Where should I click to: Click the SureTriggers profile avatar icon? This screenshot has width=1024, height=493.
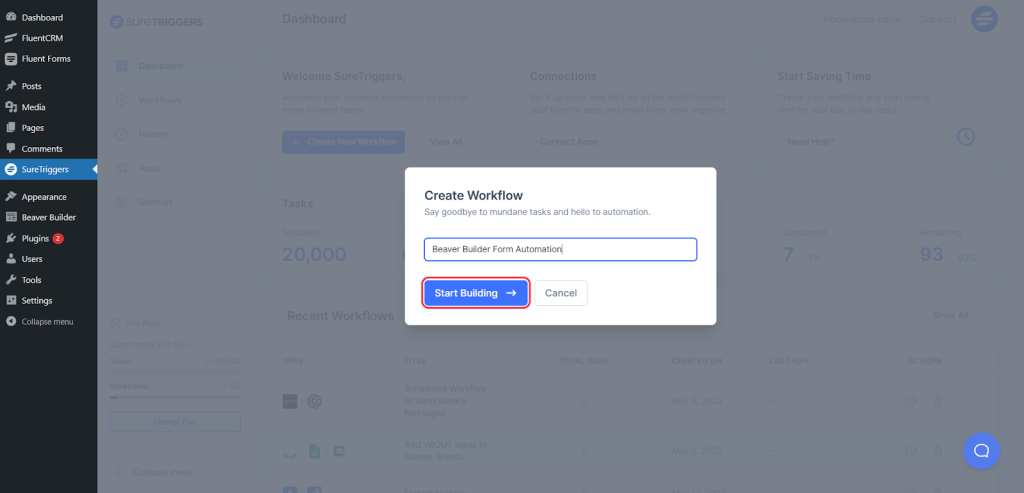point(985,19)
